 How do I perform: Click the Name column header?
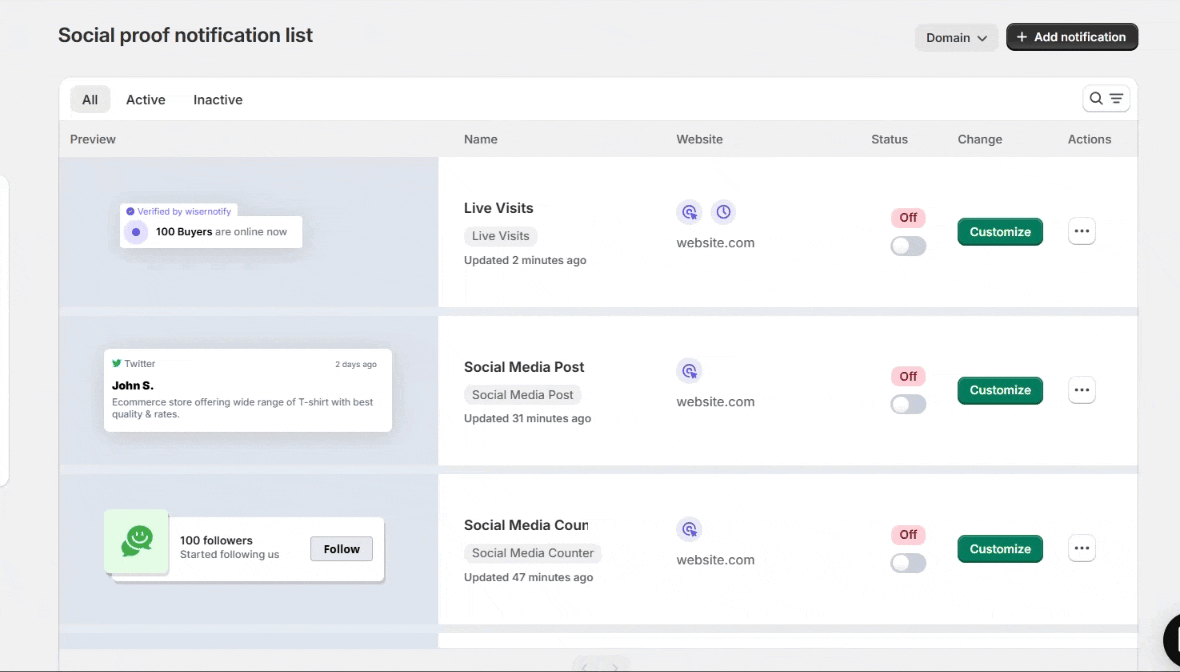(480, 139)
